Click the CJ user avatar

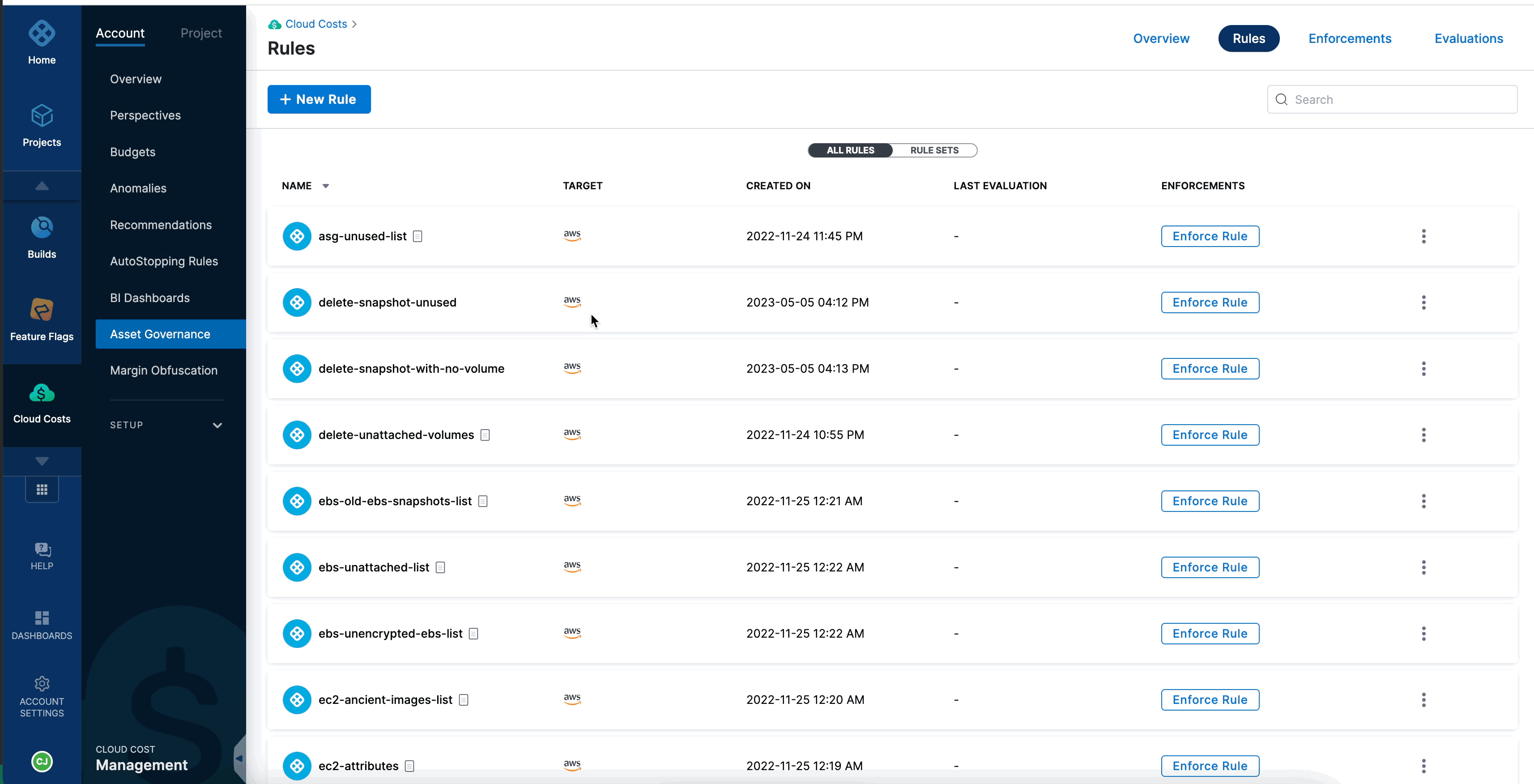coord(42,761)
